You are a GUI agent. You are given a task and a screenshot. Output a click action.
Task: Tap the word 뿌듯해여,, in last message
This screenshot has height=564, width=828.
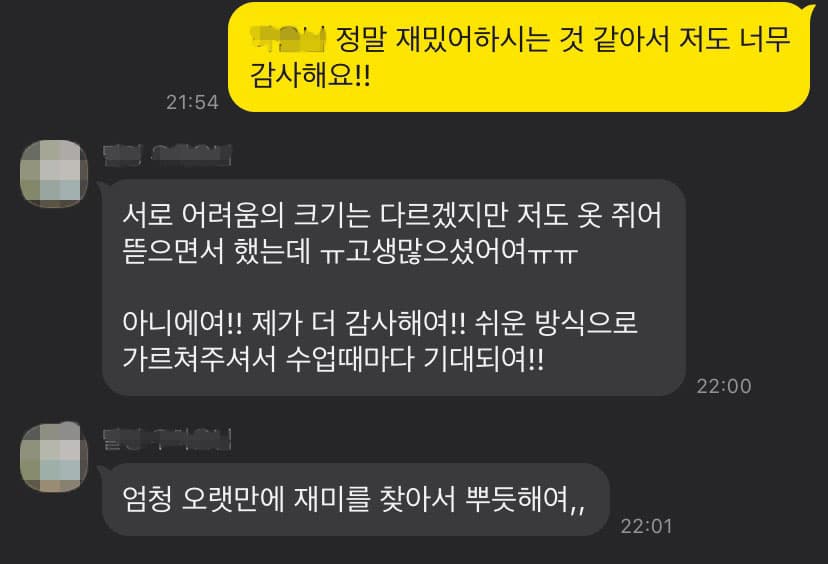tap(525, 499)
